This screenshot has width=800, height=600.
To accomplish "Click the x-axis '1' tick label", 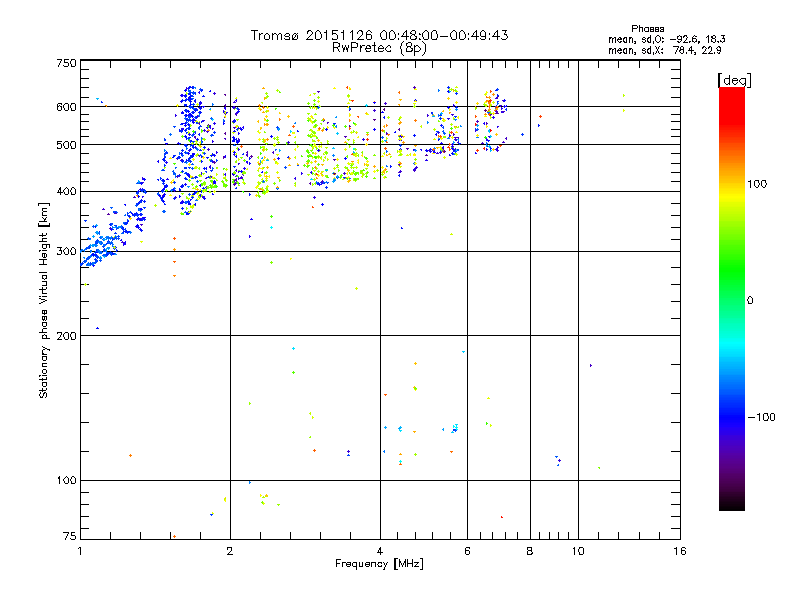I will tap(80, 551).
